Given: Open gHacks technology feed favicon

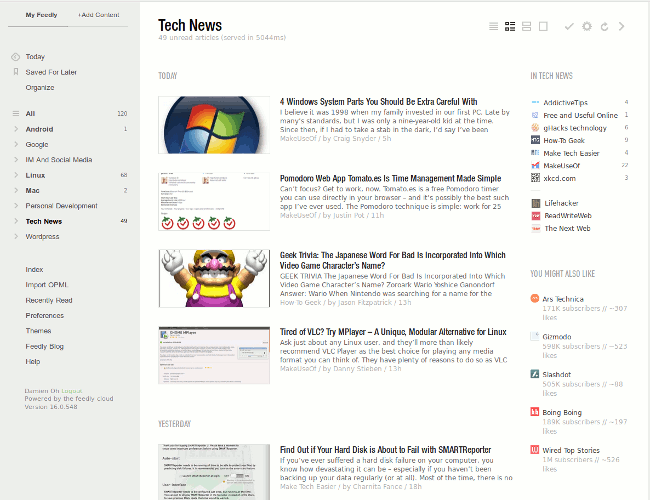Looking at the screenshot, I should [x=535, y=127].
